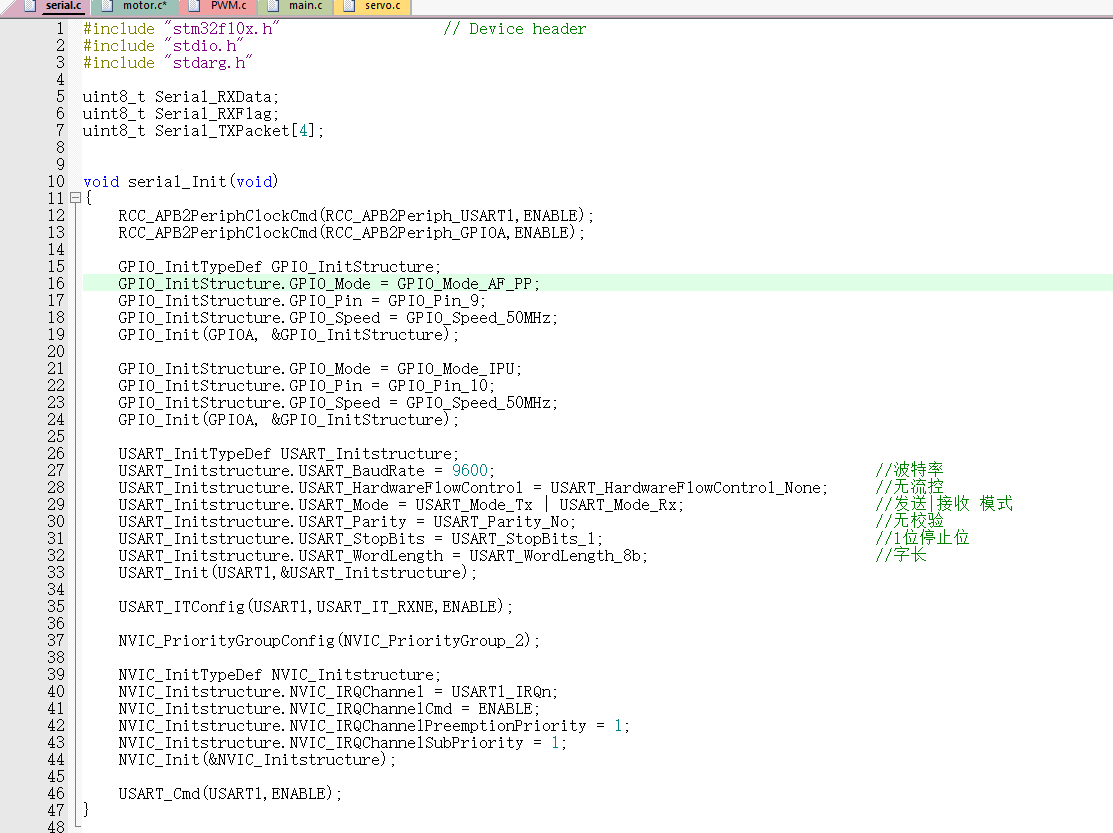The height and width of the screenshot is (833, 1113).
Task: Click NVIC_IRQChannelCmd = ENABLE line
Action: point(329,709)
